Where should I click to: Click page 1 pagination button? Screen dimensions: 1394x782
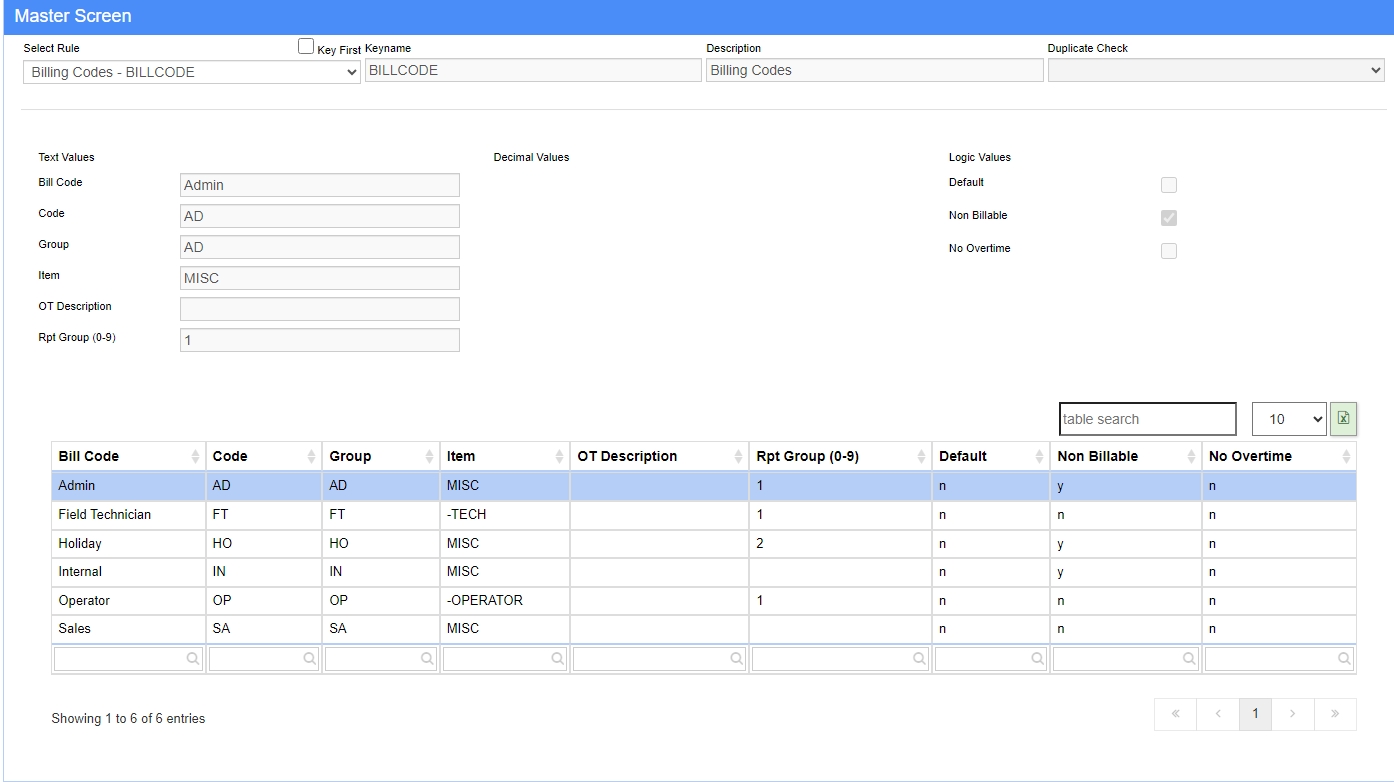coord(1255,714)
